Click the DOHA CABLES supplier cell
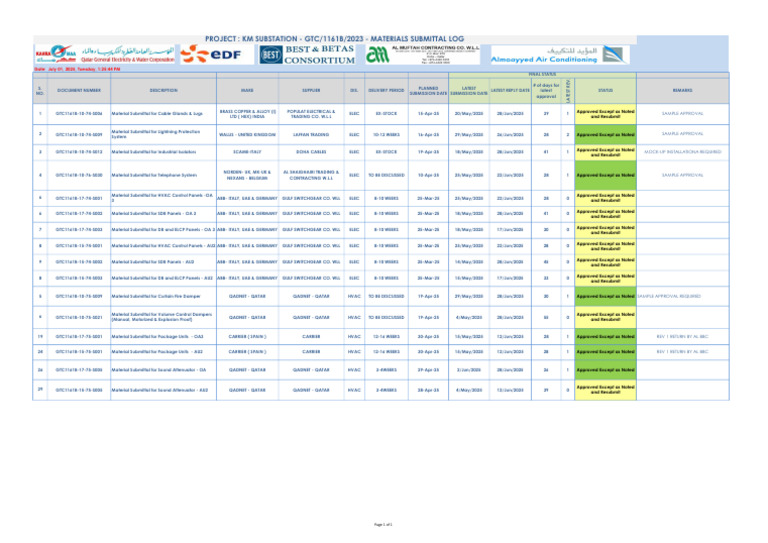 (x=311, y=152)
